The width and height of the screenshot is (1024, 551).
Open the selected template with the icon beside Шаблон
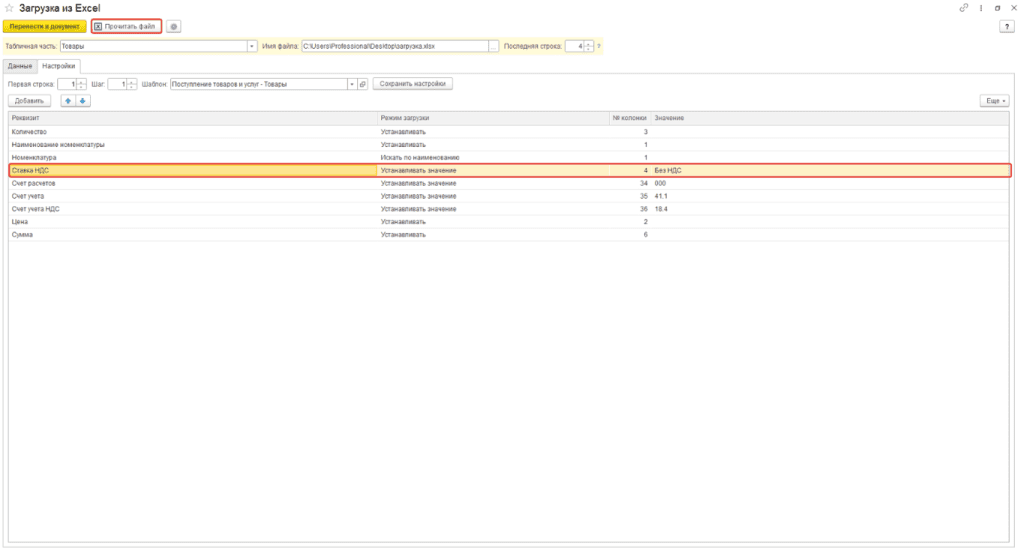coord(363,84)
